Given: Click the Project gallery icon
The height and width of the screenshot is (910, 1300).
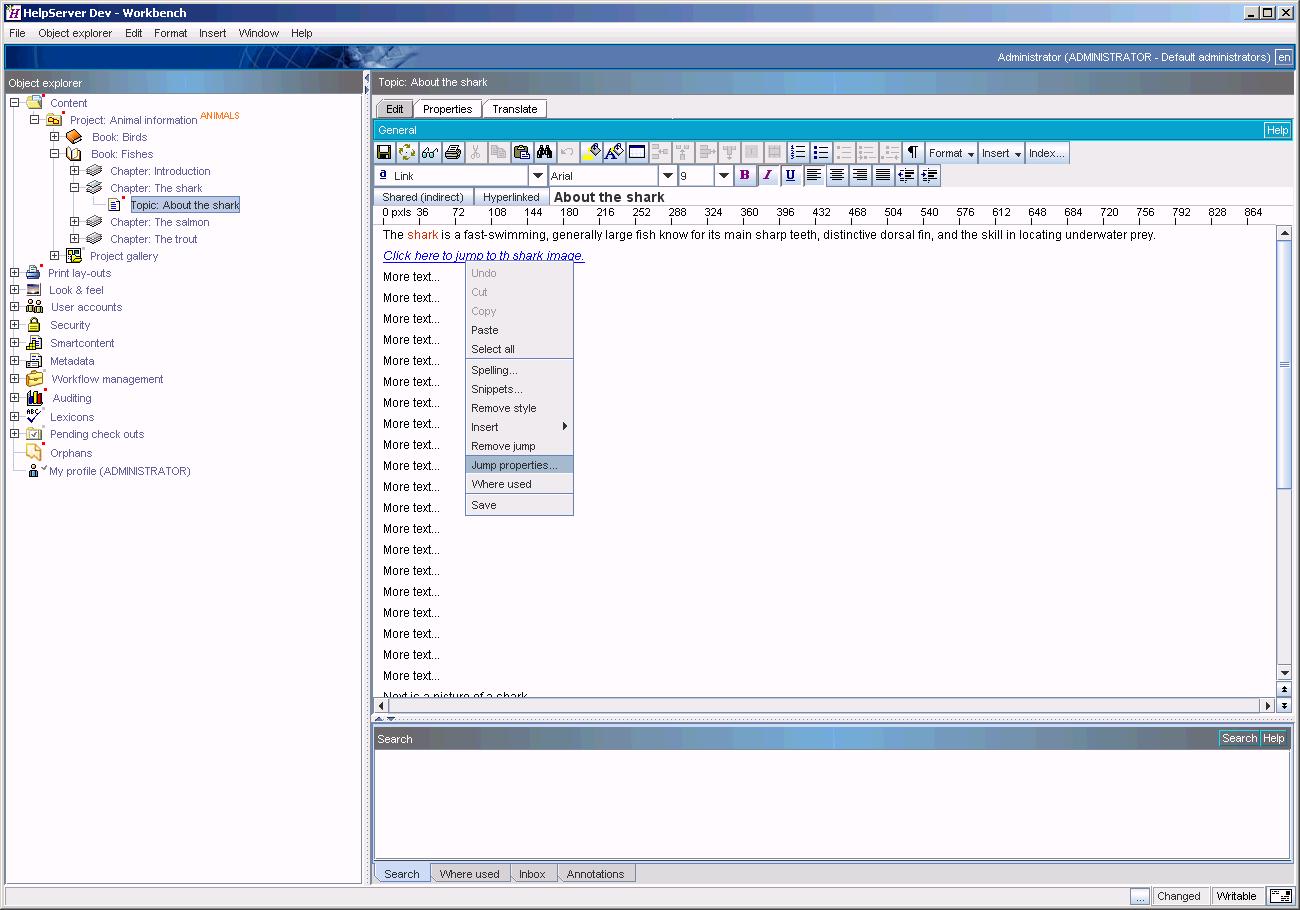Looking at the screenshot, I should 73,256.
